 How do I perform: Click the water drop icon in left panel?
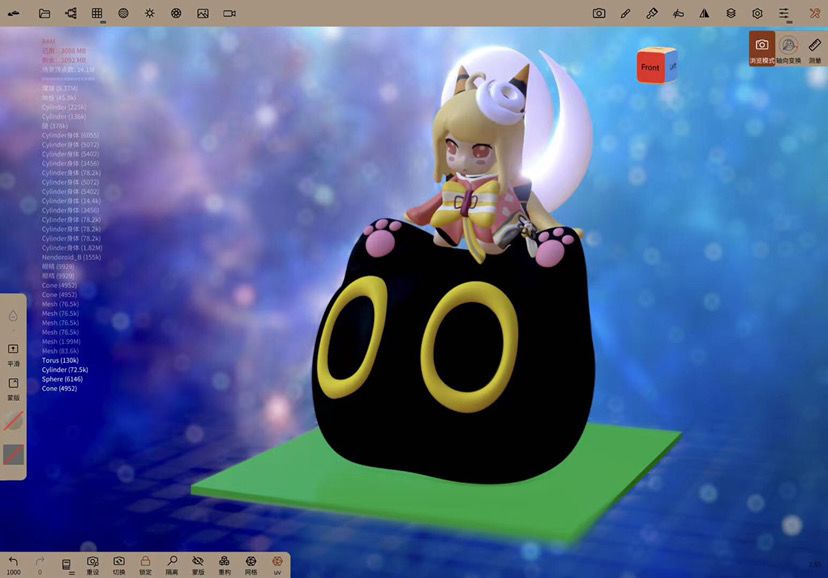[13, 316]
